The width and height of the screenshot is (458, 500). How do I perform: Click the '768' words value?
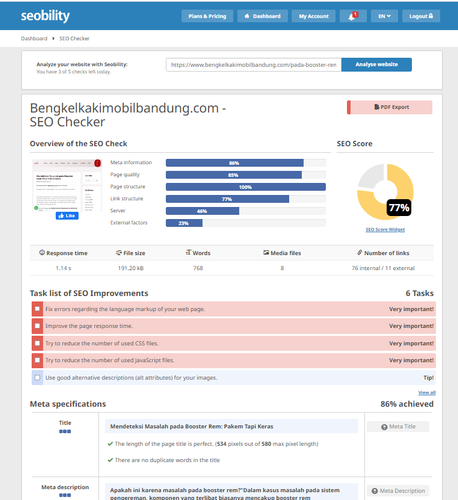coord(198,268)
